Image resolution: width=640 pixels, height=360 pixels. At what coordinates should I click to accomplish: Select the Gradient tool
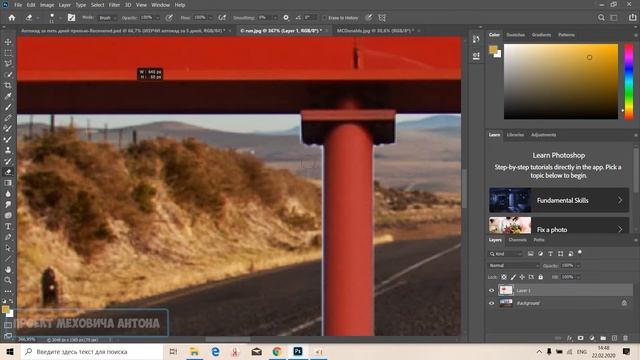point(8,183)
